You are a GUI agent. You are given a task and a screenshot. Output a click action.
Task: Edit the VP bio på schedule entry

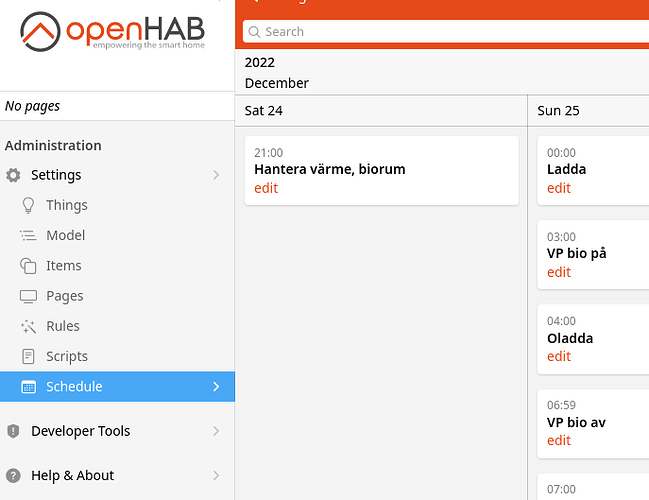(x=559, y=272)
